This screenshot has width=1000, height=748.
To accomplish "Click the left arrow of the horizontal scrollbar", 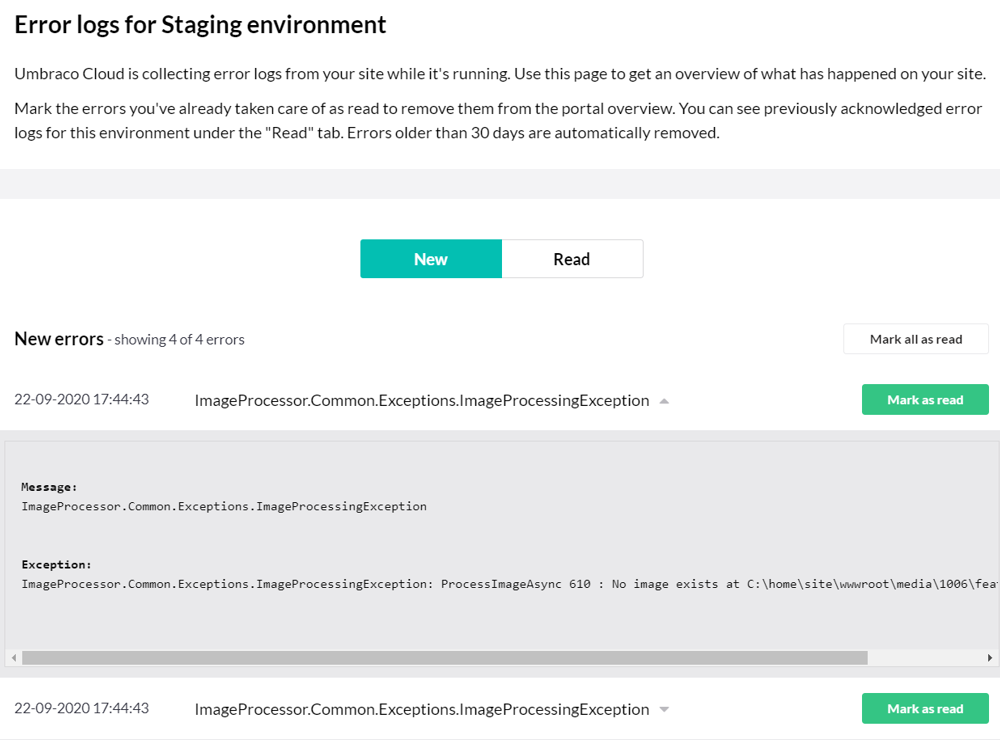I will click(13, 658).
